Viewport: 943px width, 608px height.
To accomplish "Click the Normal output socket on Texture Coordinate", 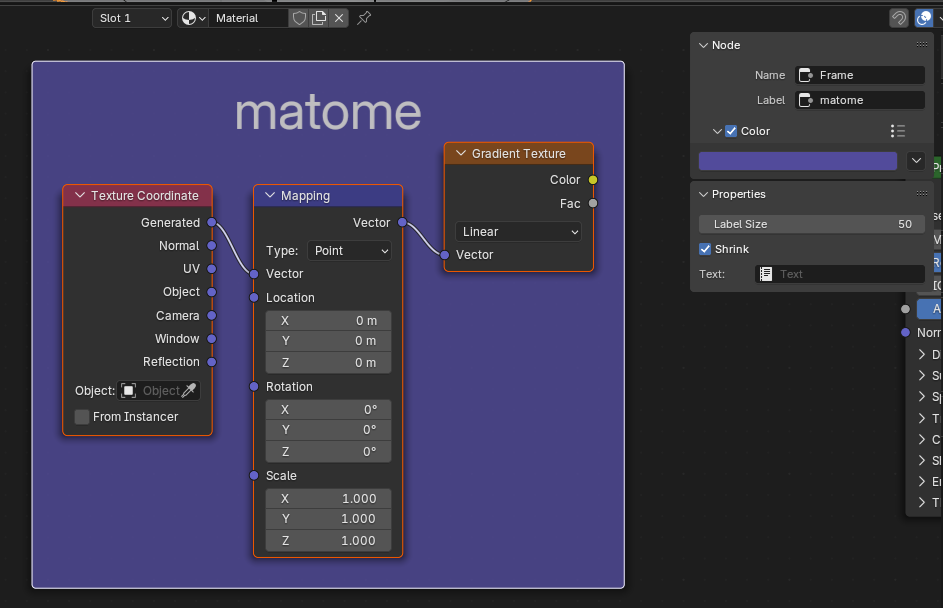I will (x=212, y=245).
